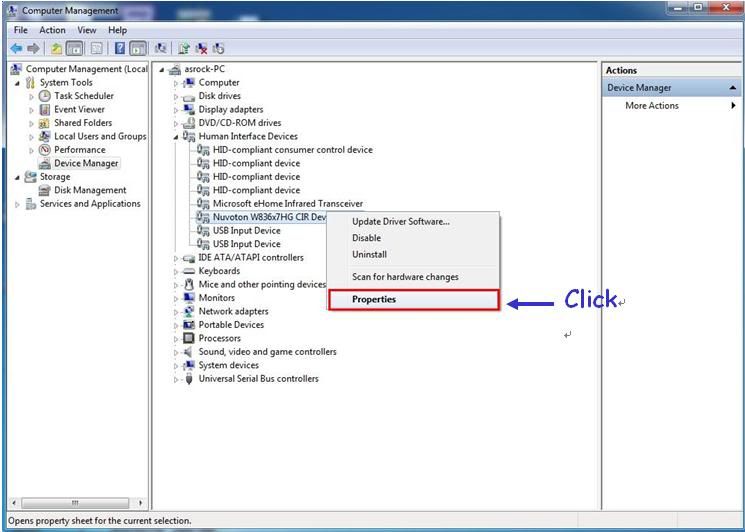Viewport: 745px width, 532px height.
Task: Expand the System devices category
Action: tap(176, 366)
